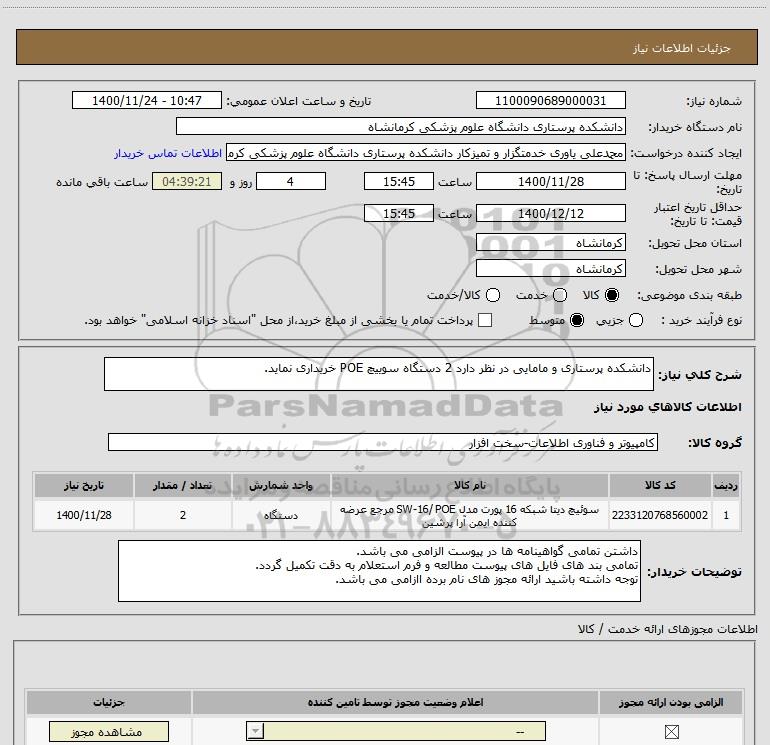Click the request creator name field
The height and width of the screenshot is (745, 770).
click(x=426, y=153)
